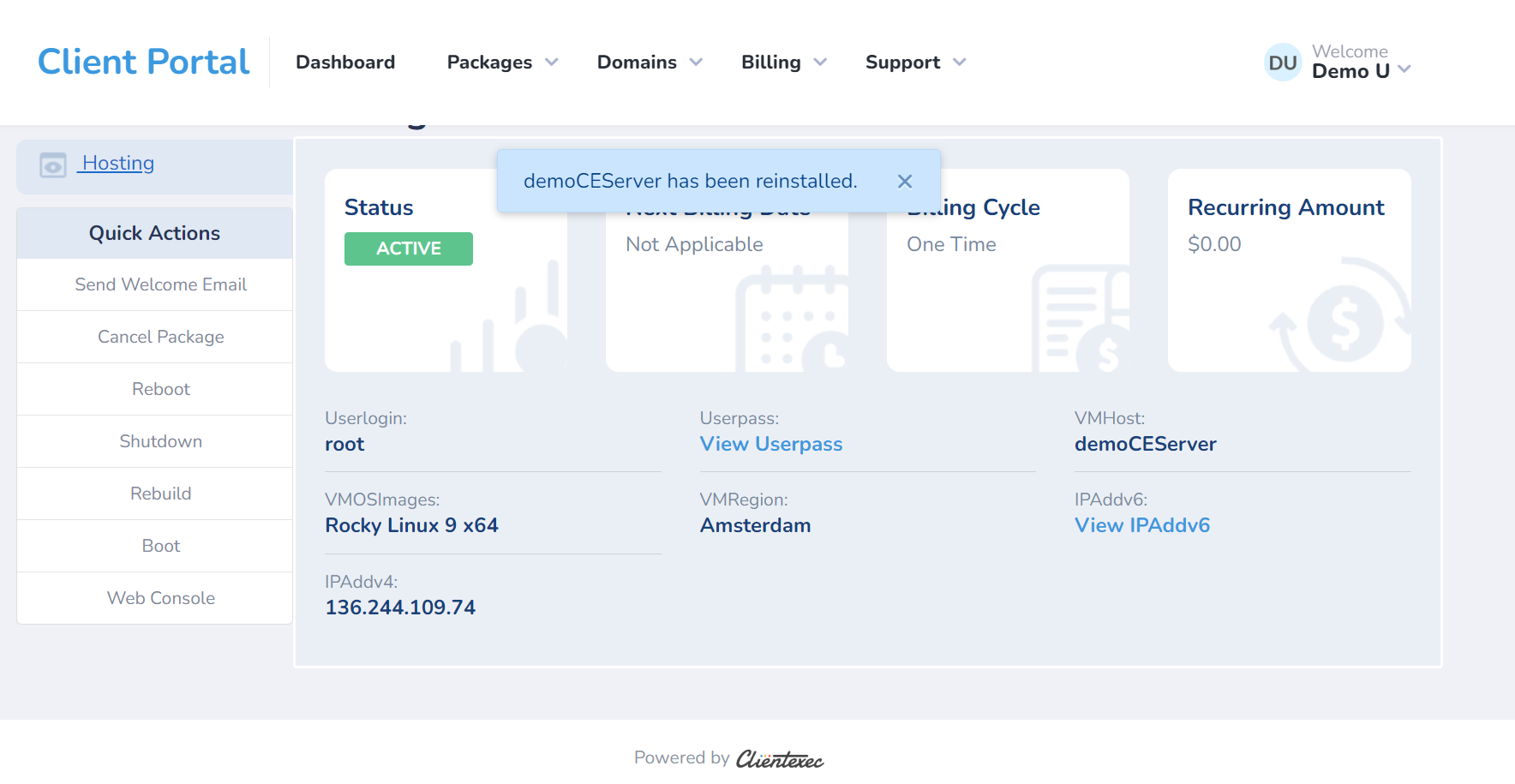Click the notification message text
Viewport: 1515px width, 784px height.
click(690, 181)
